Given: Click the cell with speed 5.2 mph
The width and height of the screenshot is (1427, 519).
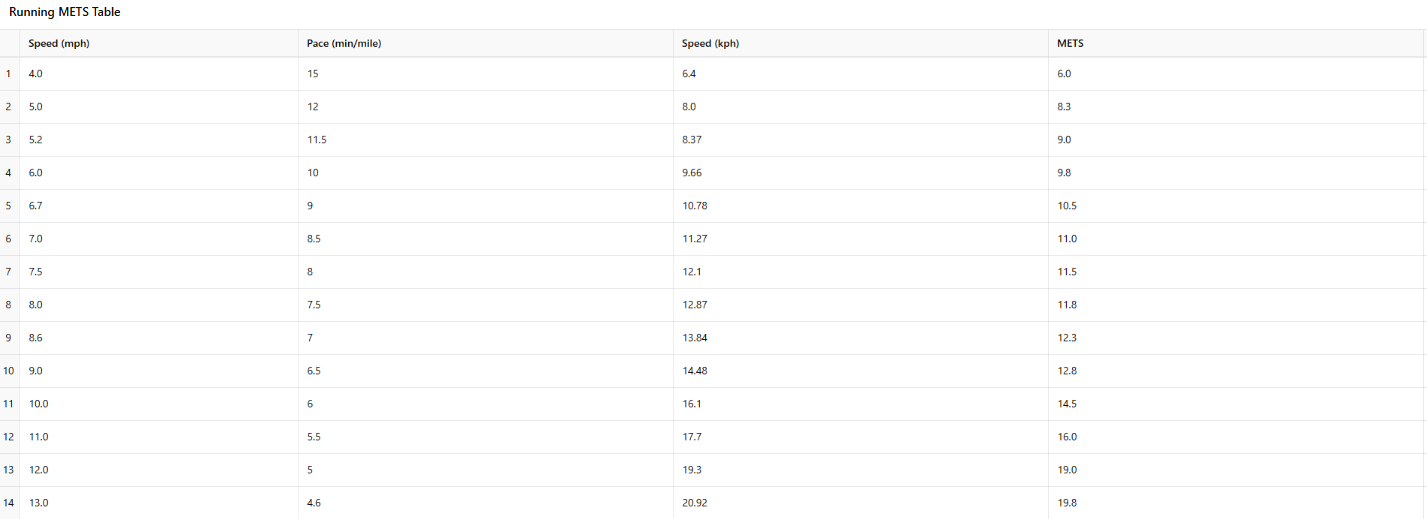Looking at the screenshot, I should [x=159, y=140].
